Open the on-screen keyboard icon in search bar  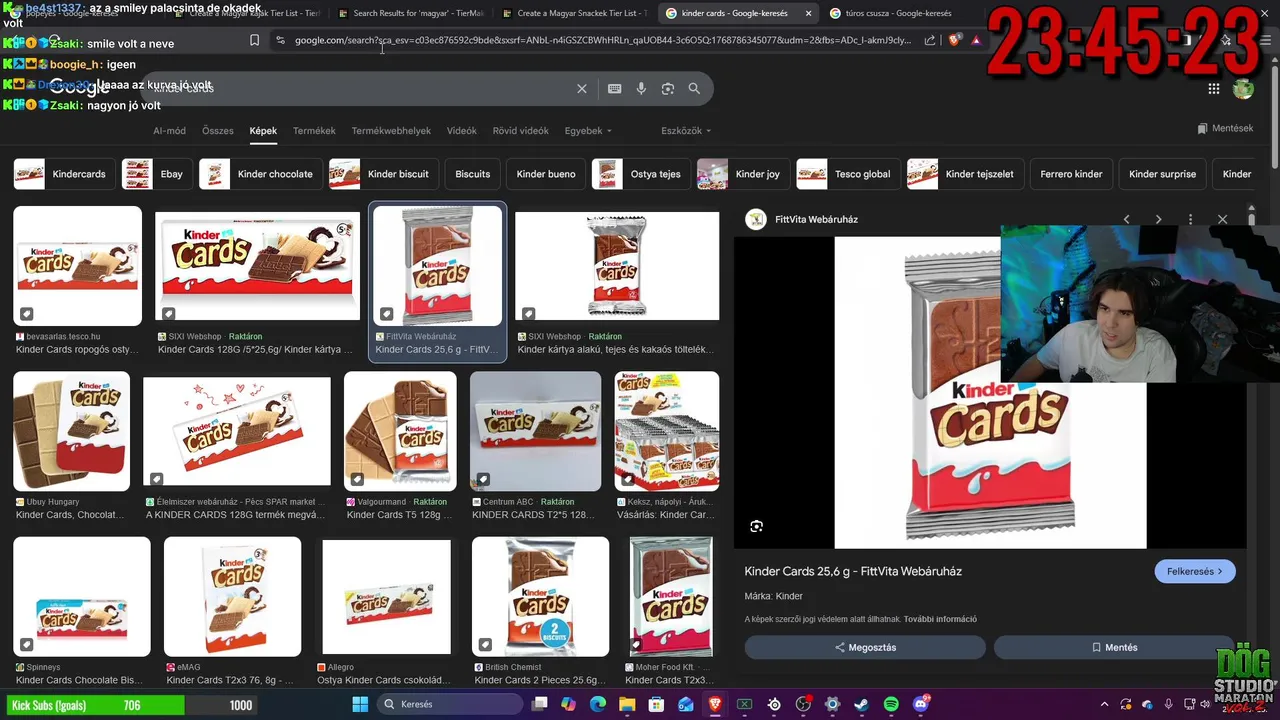tap(614, 88)
